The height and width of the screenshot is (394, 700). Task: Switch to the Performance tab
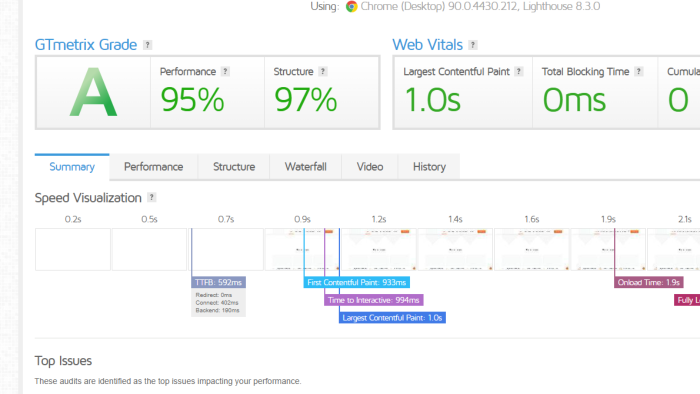tap(154, 167)
